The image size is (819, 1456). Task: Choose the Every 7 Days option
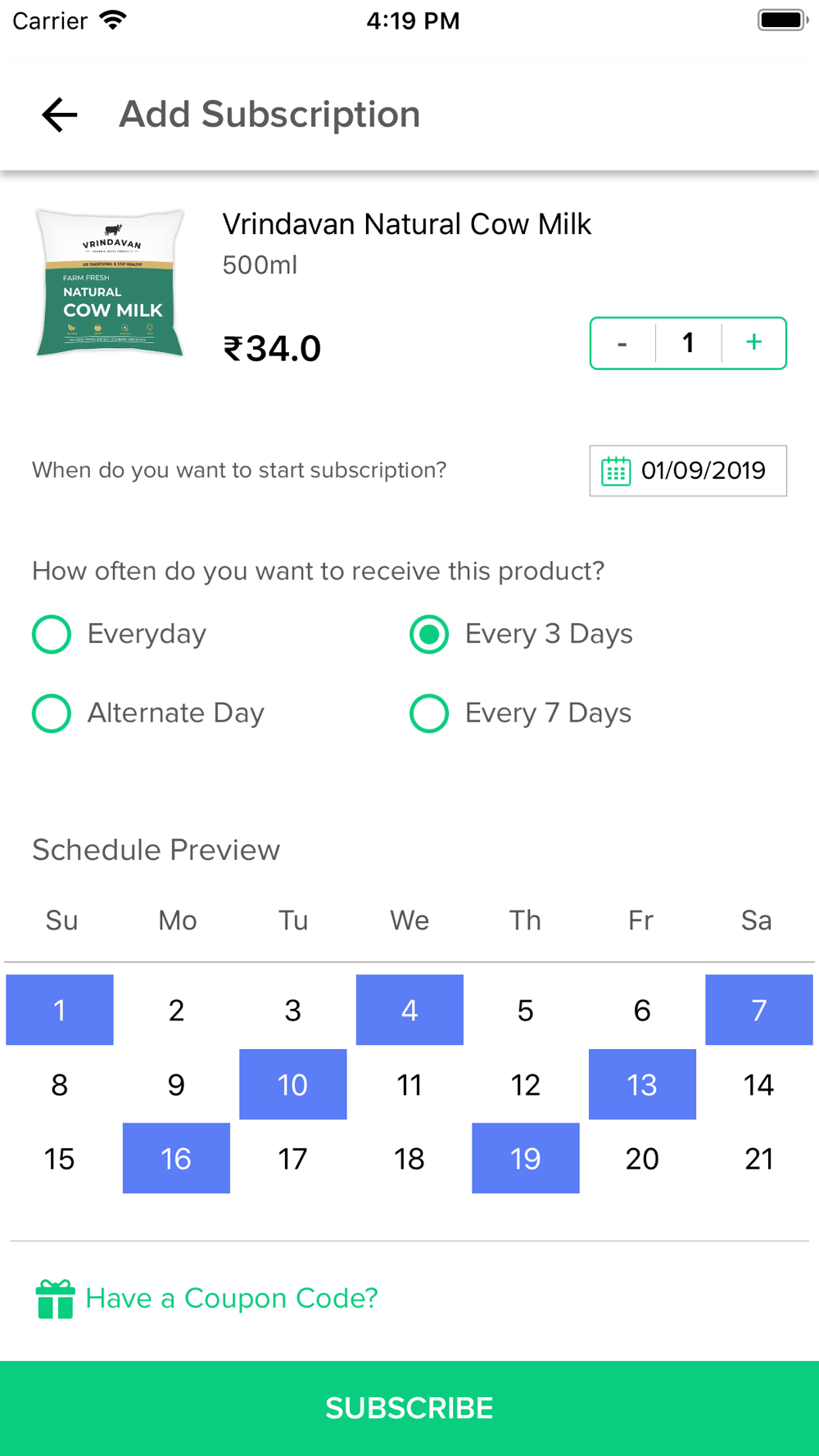[521, 713]
